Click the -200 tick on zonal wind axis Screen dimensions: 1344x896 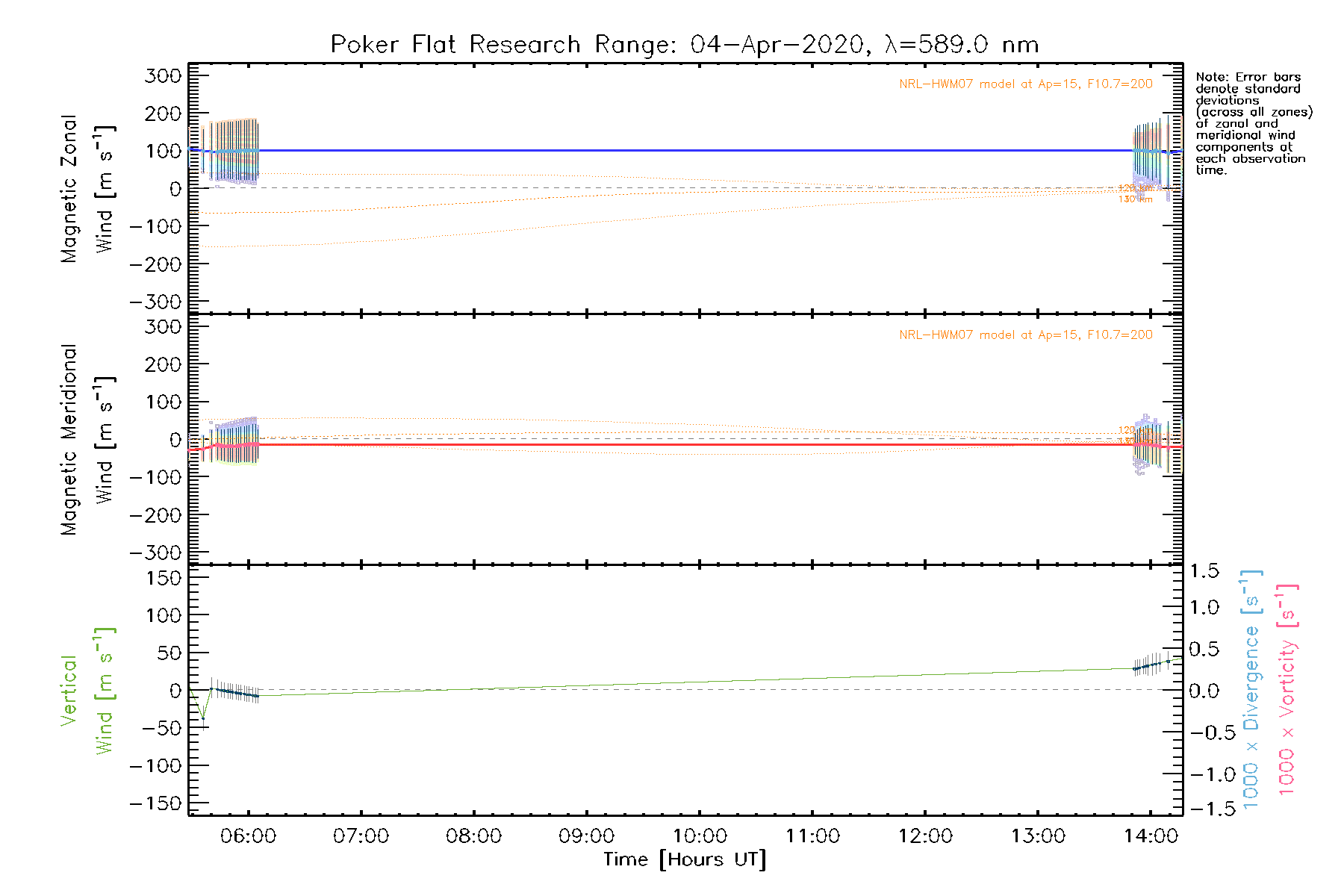(155, 264)
